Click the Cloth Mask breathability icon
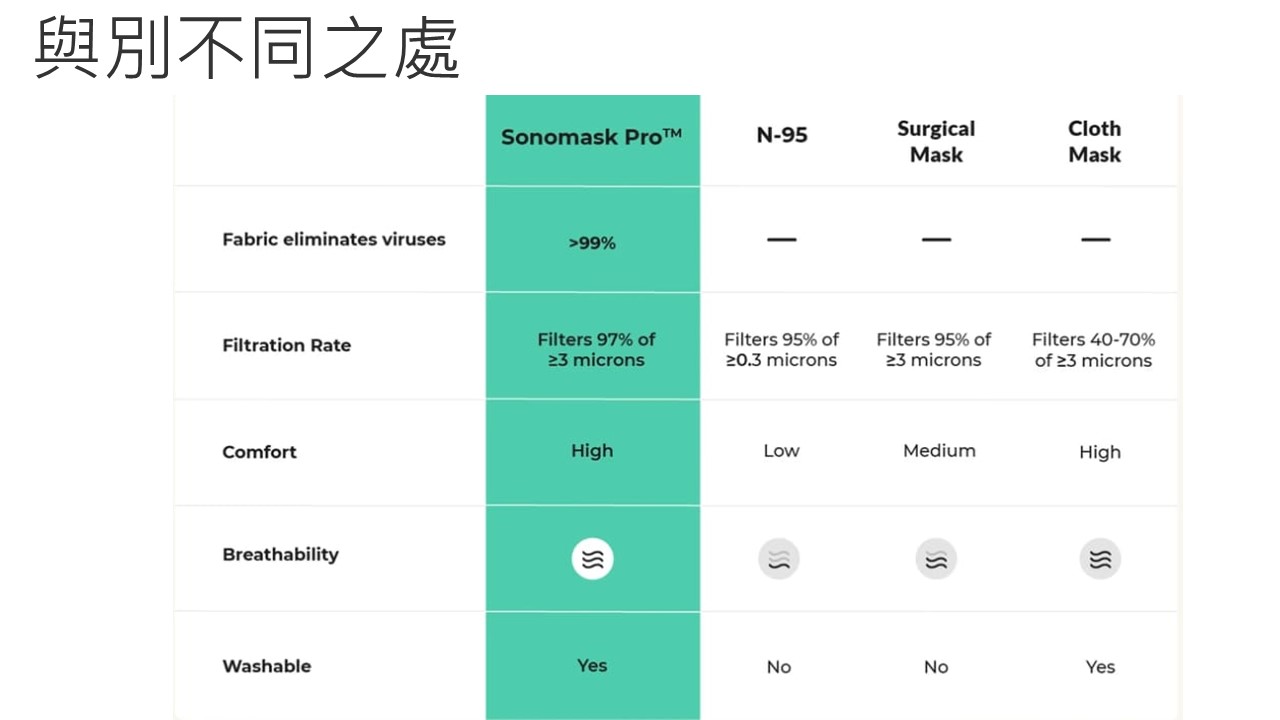This screenshot has height=720, width=1280. [1100, 559]
